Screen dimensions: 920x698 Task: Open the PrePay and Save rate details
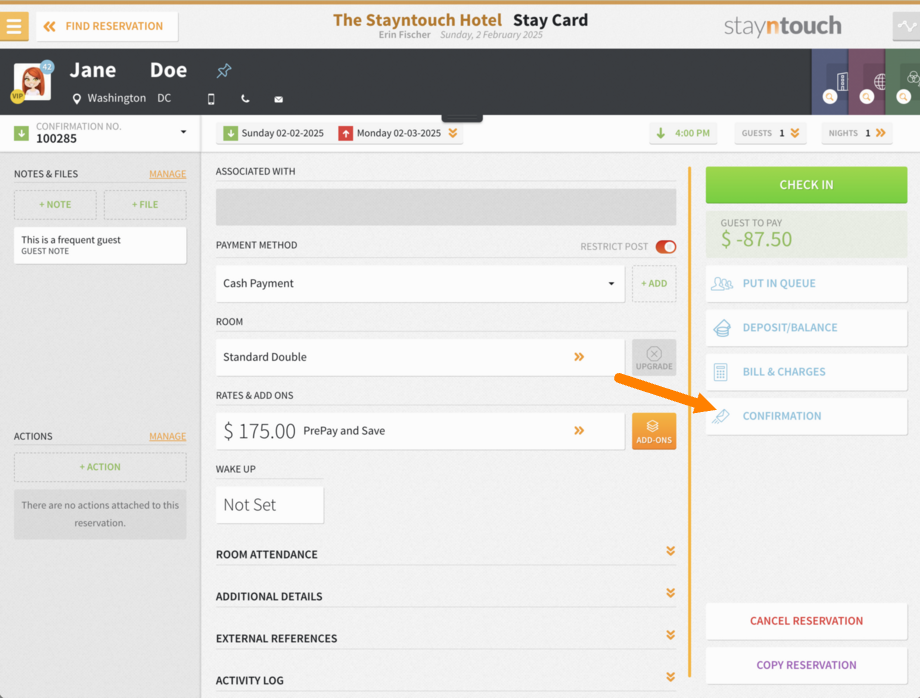420,431
